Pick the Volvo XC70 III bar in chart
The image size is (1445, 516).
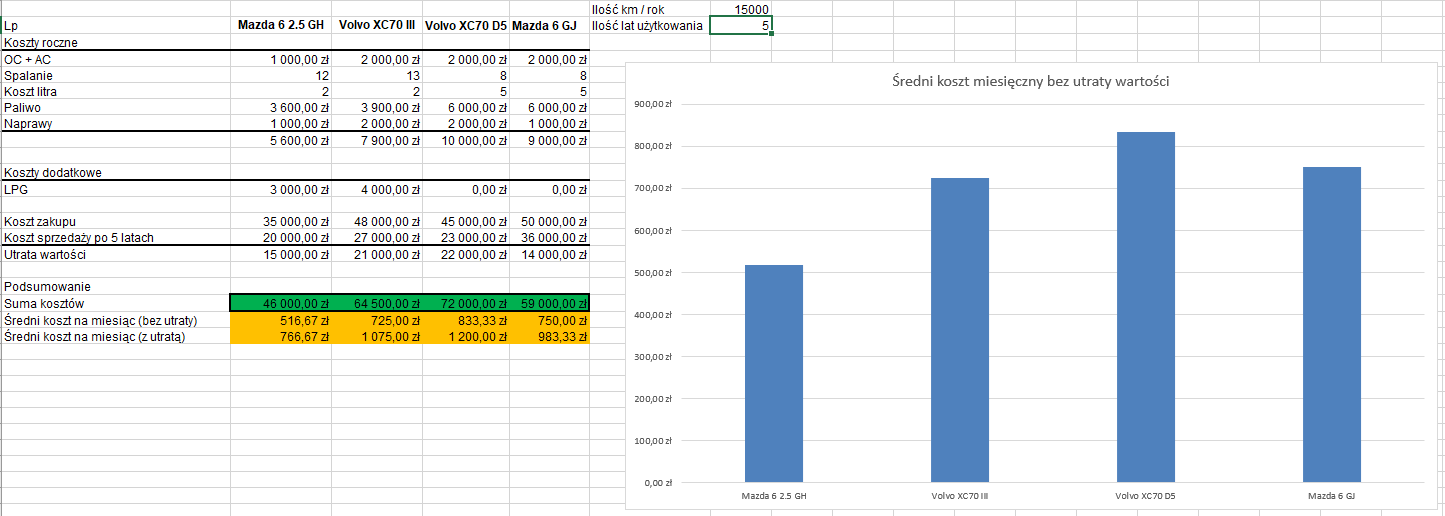pos(959,330)
